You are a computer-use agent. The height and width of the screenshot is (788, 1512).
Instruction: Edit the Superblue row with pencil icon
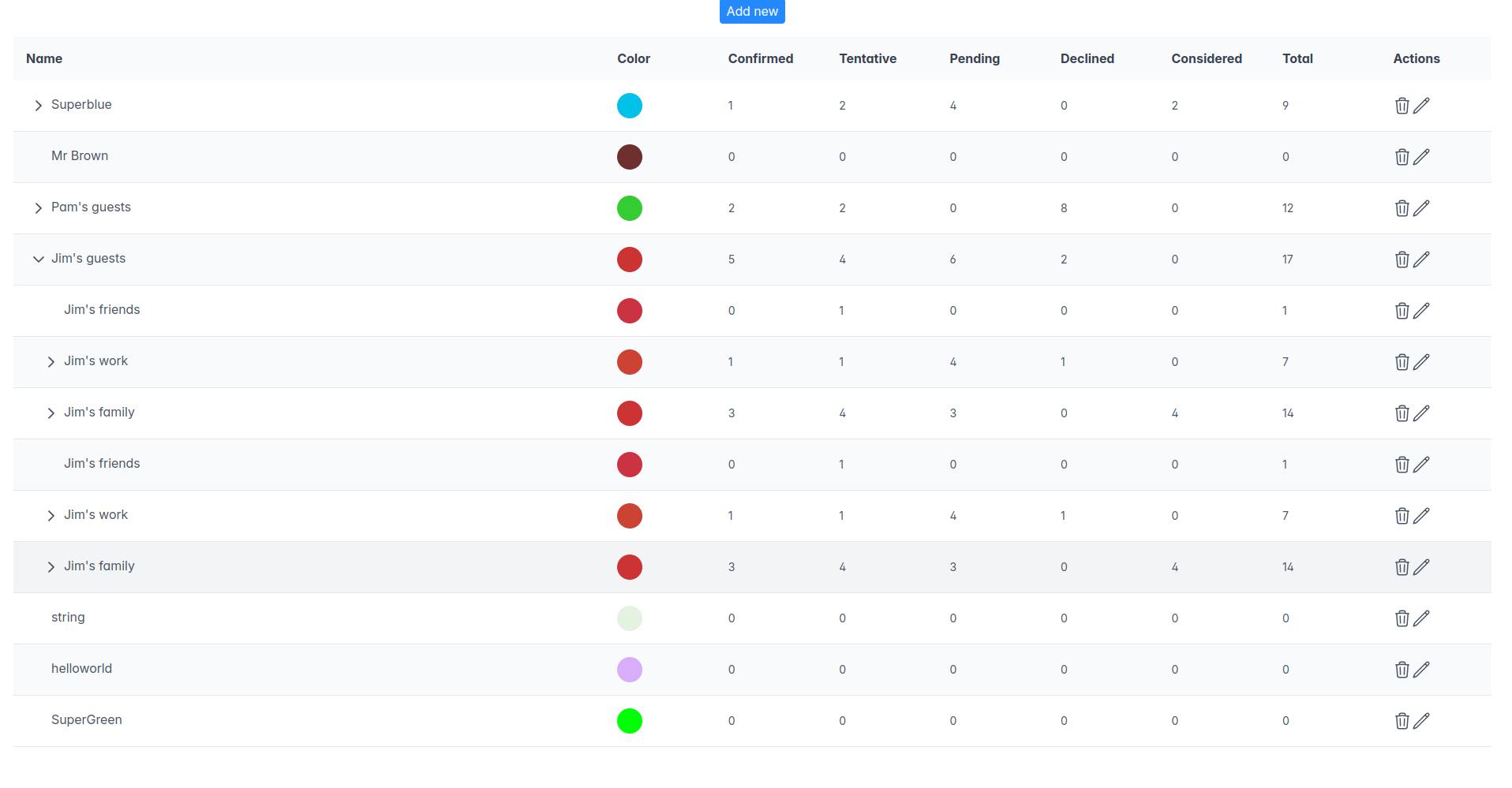[1421, 106]
